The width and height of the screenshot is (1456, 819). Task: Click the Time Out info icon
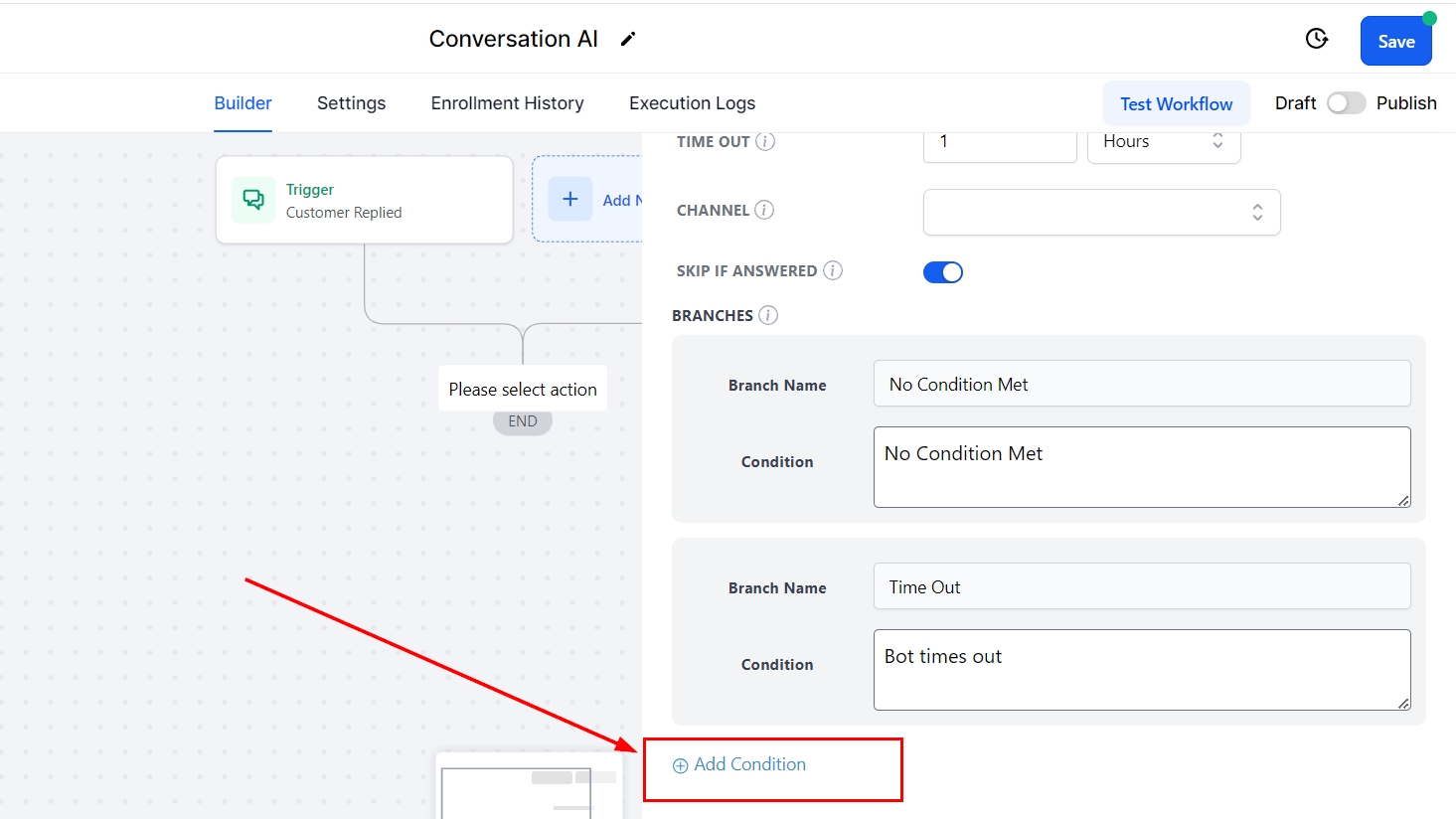[x=765, y=142]
